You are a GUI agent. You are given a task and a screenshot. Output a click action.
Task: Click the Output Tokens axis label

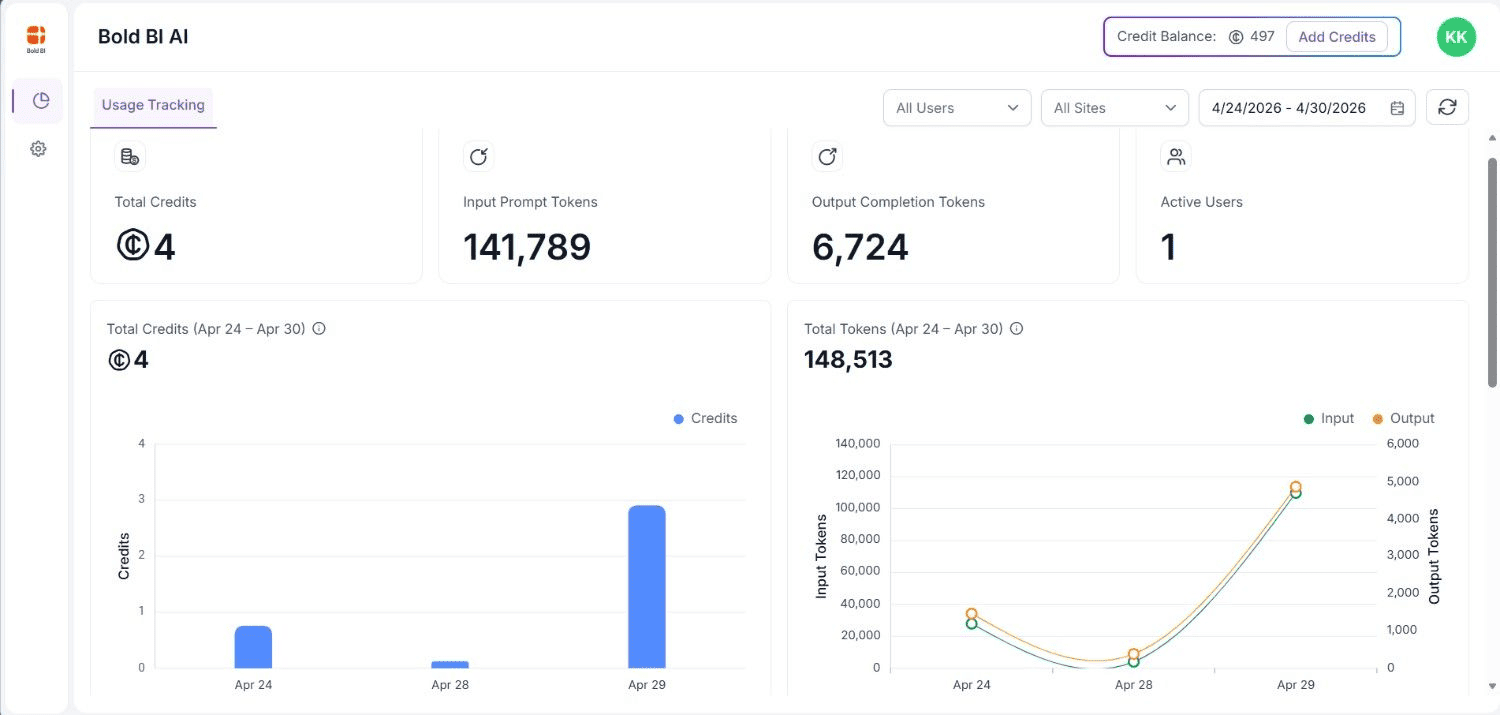coord(1434,556)
